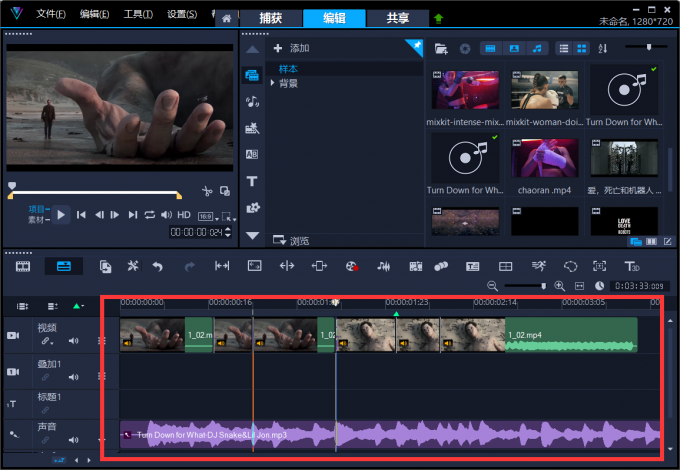Click 添加 to add a new folder
Viewport: 680px width, 470px height.
coord(291,48)
